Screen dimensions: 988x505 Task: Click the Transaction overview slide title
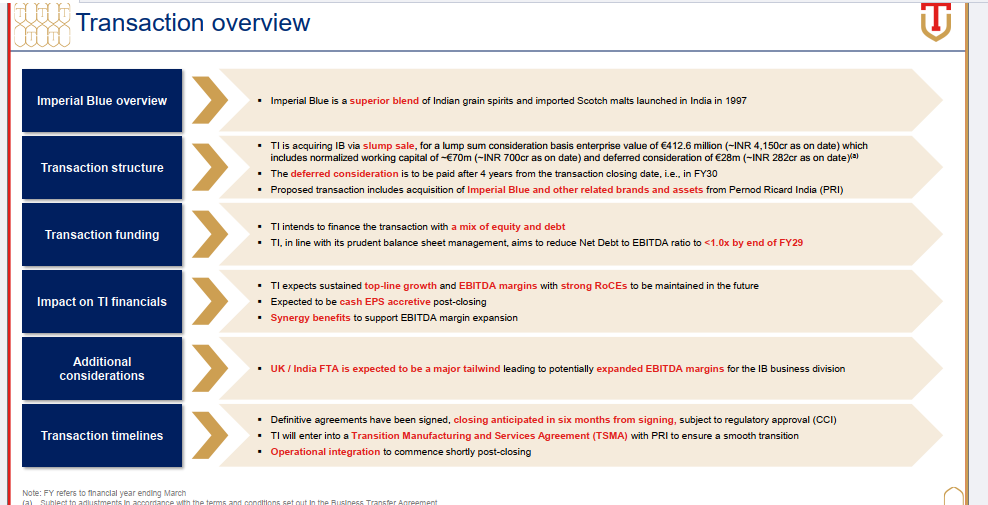[193, 23]
